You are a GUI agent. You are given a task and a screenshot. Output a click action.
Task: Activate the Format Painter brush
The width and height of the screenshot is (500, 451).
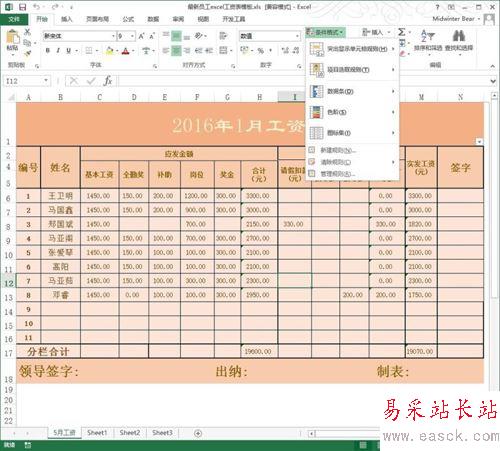(27, 53)
